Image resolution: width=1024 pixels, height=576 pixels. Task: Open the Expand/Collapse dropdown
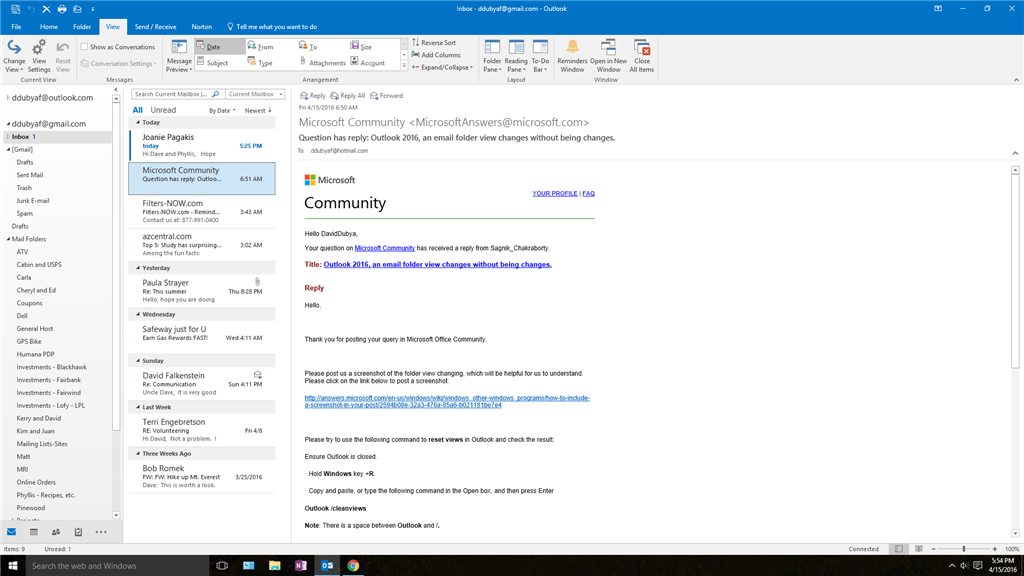tap(442, 67)
